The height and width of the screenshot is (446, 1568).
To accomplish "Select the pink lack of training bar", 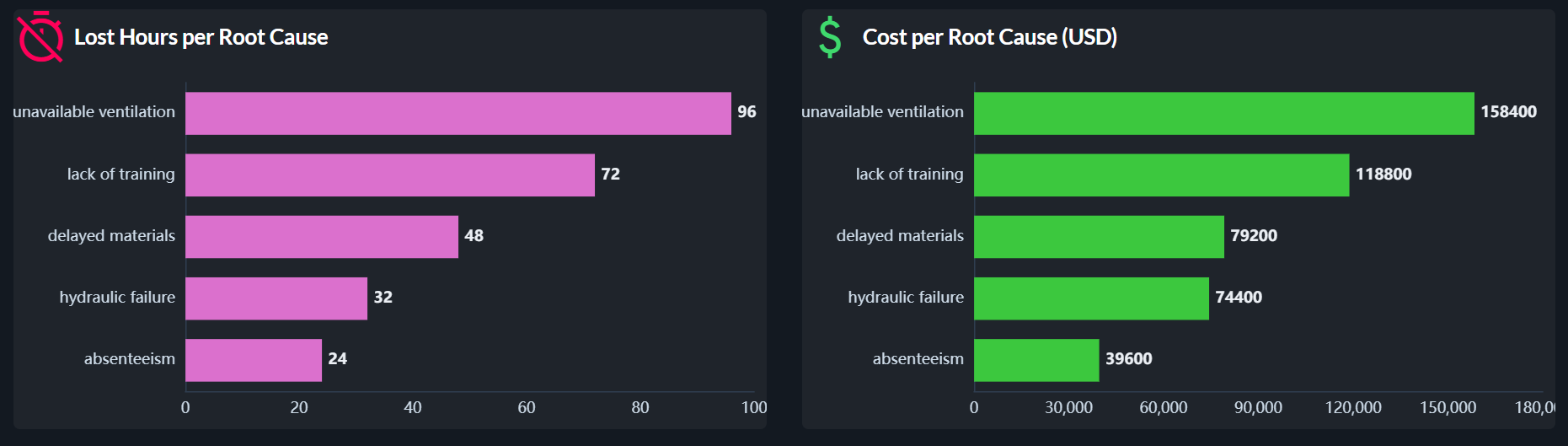I will pos(390,175).
